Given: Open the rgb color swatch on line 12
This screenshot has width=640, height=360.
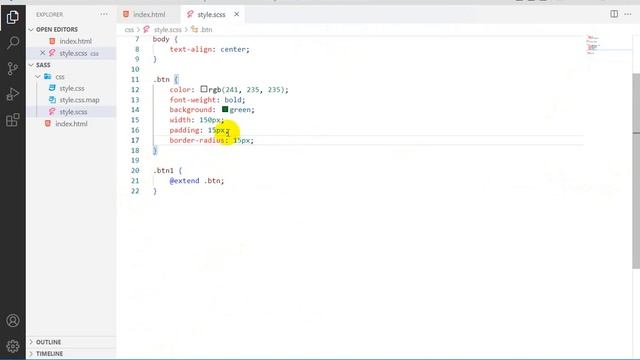Looking at the screenshot, I should 204,89.
